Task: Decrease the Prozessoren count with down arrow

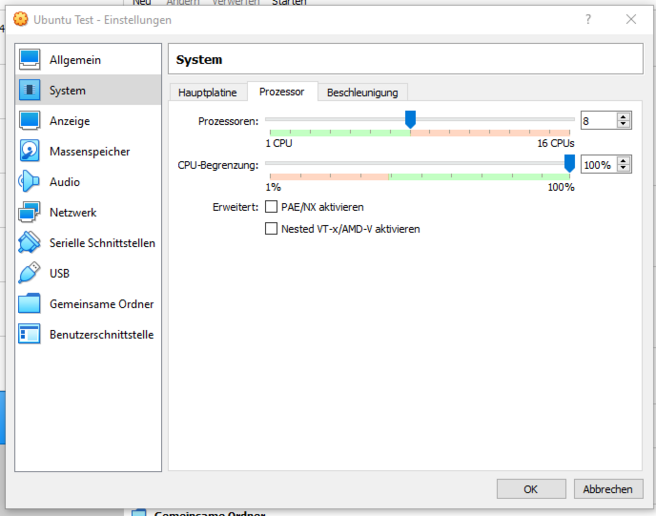Action: point(624,124)
